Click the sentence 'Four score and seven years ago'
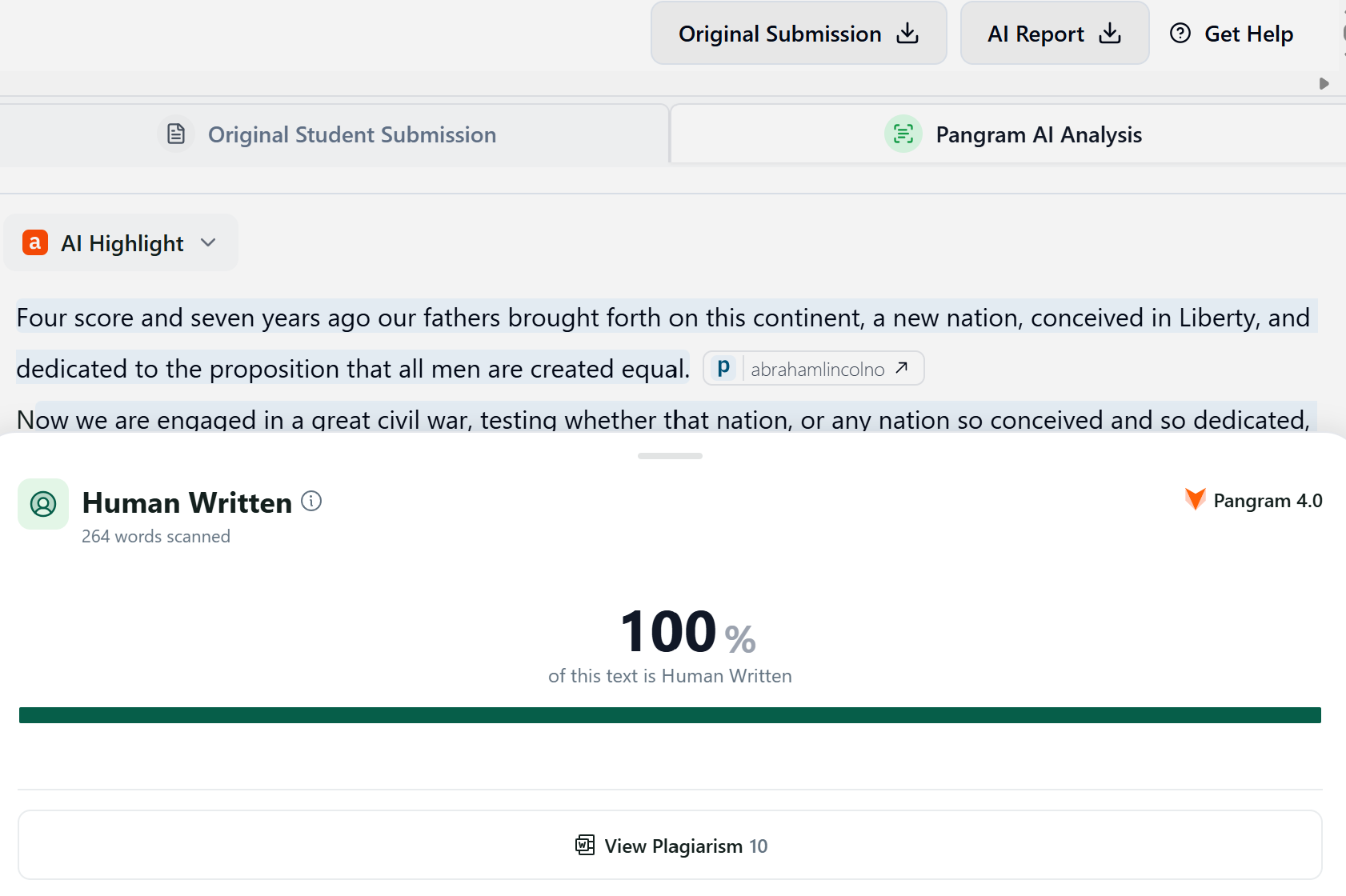This screenshot has width=1346, height=896. click(x=193, y=318)
